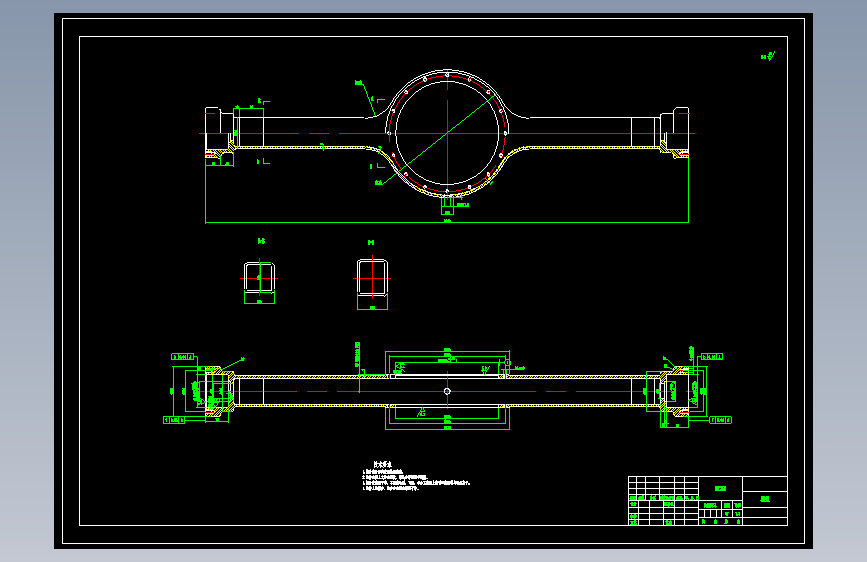Image resolution: width=867 pixels, height=562 pixels.
Task: Select the lower-left geometric tolerance frame
Action: [x=174, y=420]
